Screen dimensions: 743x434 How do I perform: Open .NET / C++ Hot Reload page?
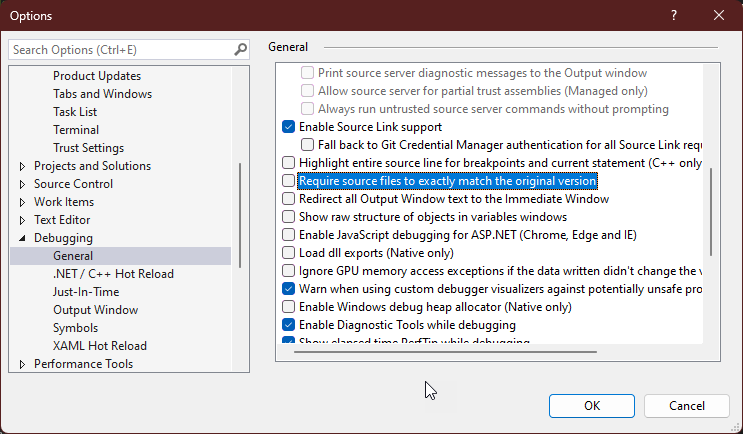(113, 274)
